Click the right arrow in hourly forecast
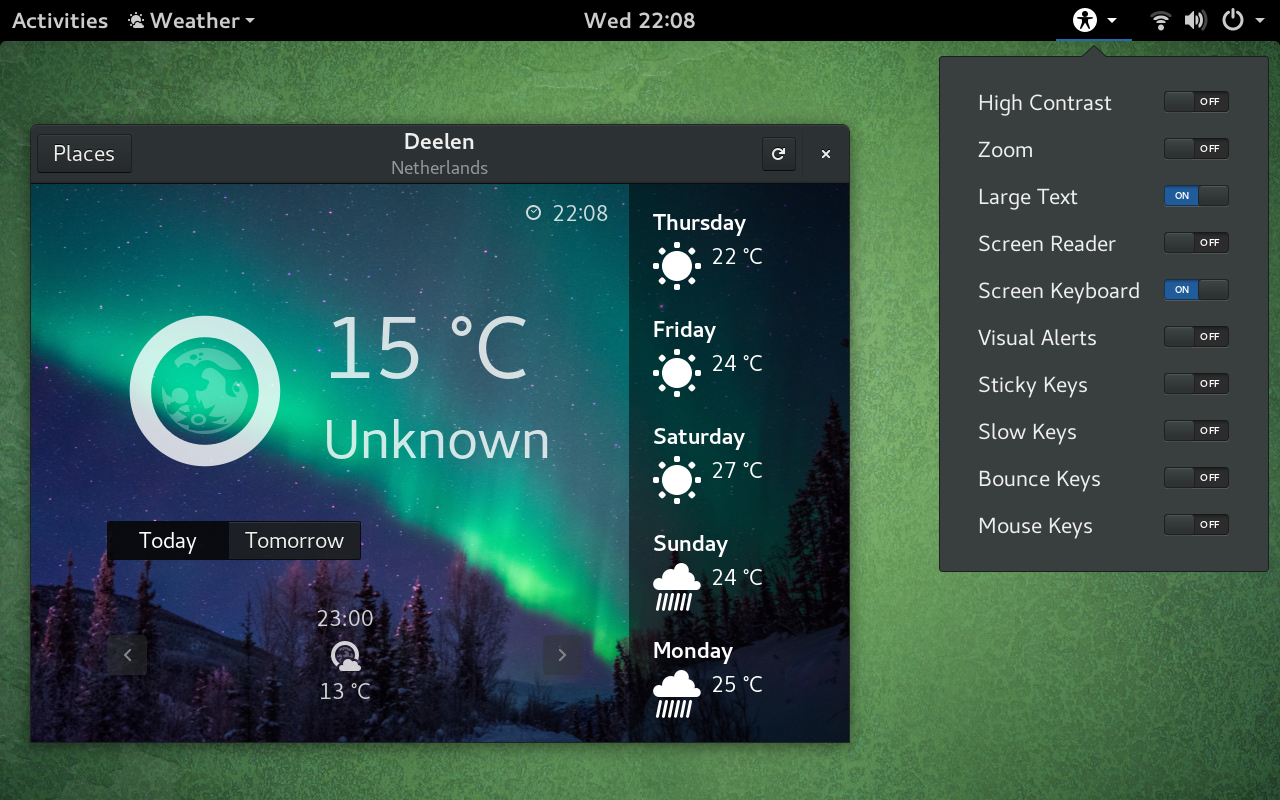The height and width of the screenshot is (800, 1280). click(562, 655)
